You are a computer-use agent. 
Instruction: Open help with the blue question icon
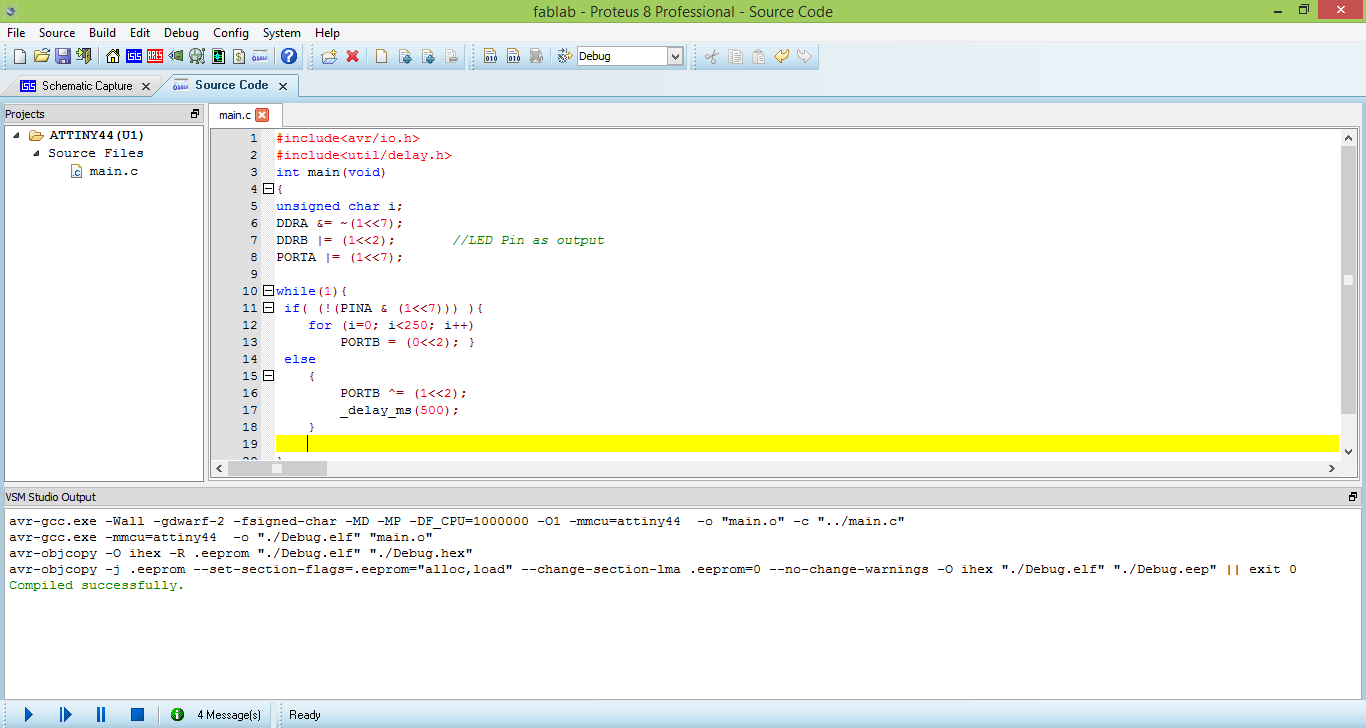[289, 56]
